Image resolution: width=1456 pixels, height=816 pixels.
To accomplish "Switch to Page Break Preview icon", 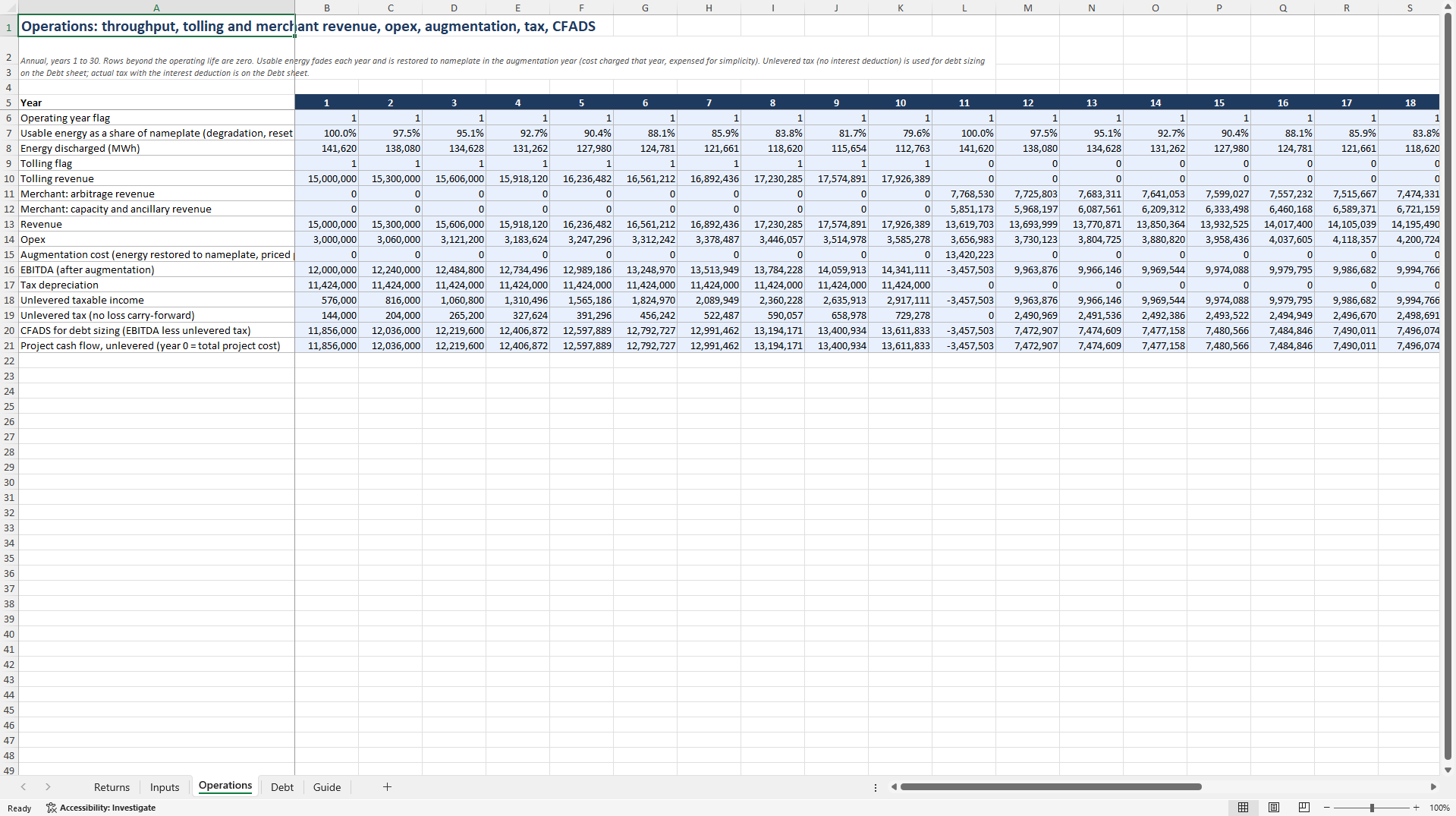I will point(1304,808).
